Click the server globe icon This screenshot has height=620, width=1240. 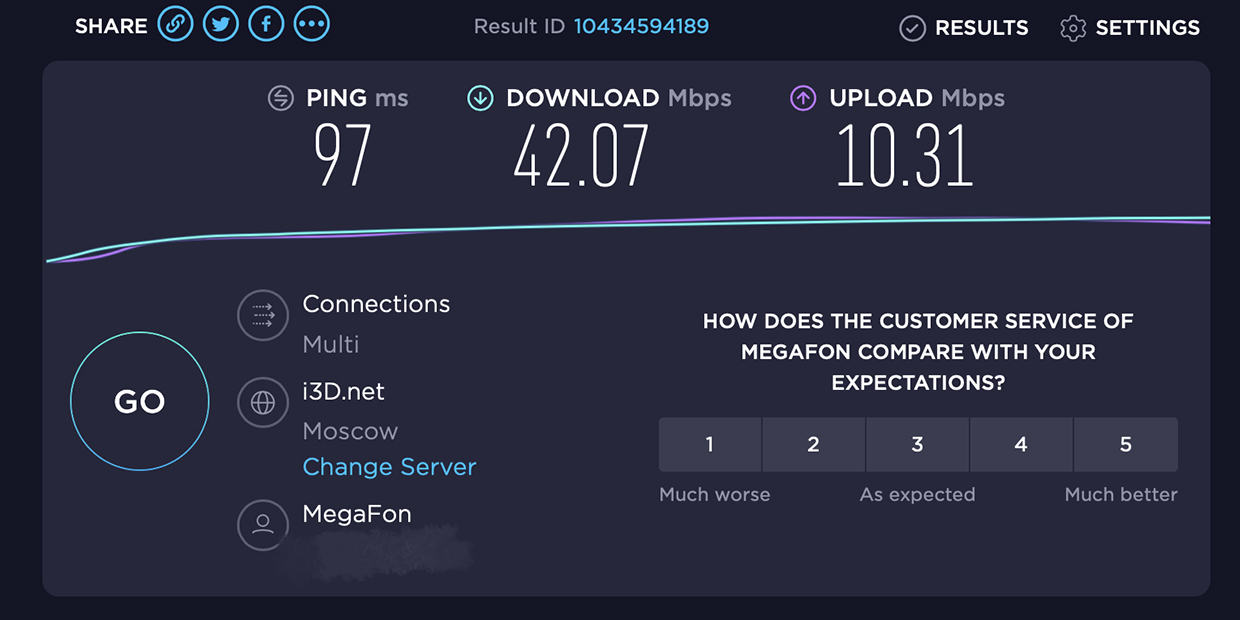[263, 403]
